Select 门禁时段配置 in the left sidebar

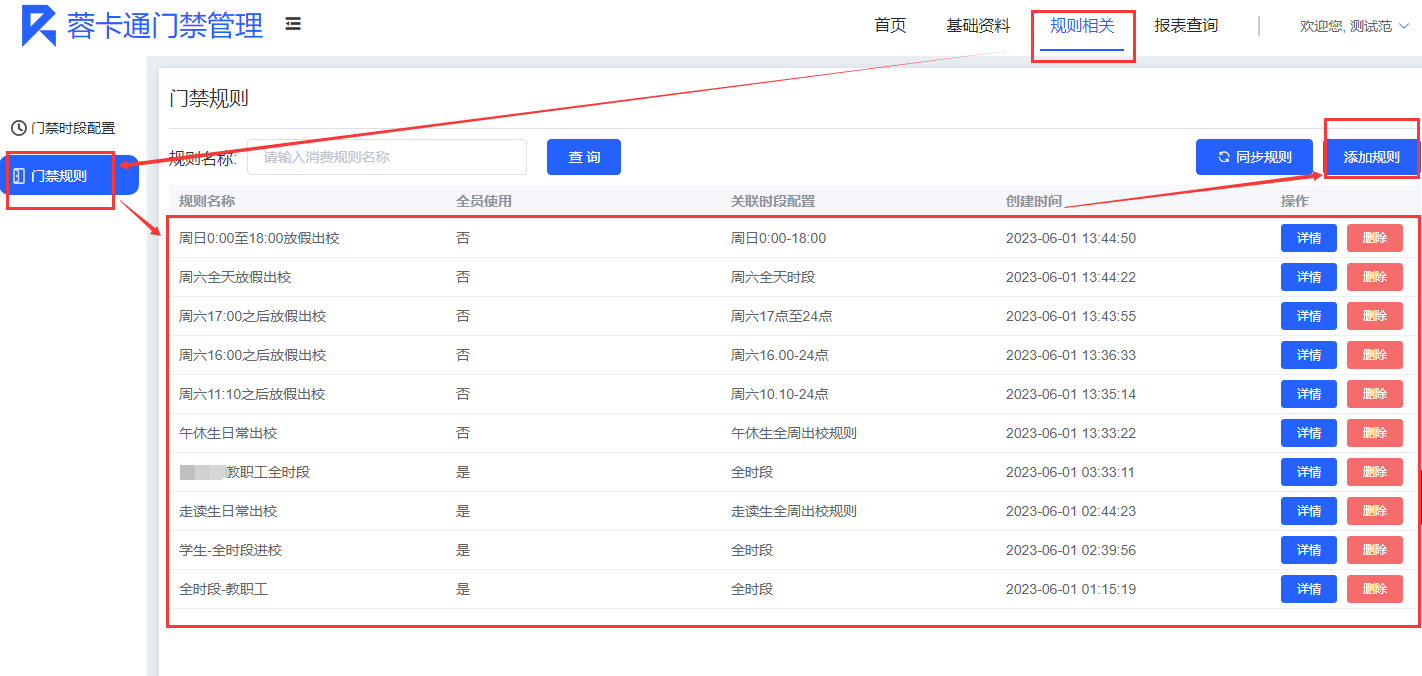72,128
